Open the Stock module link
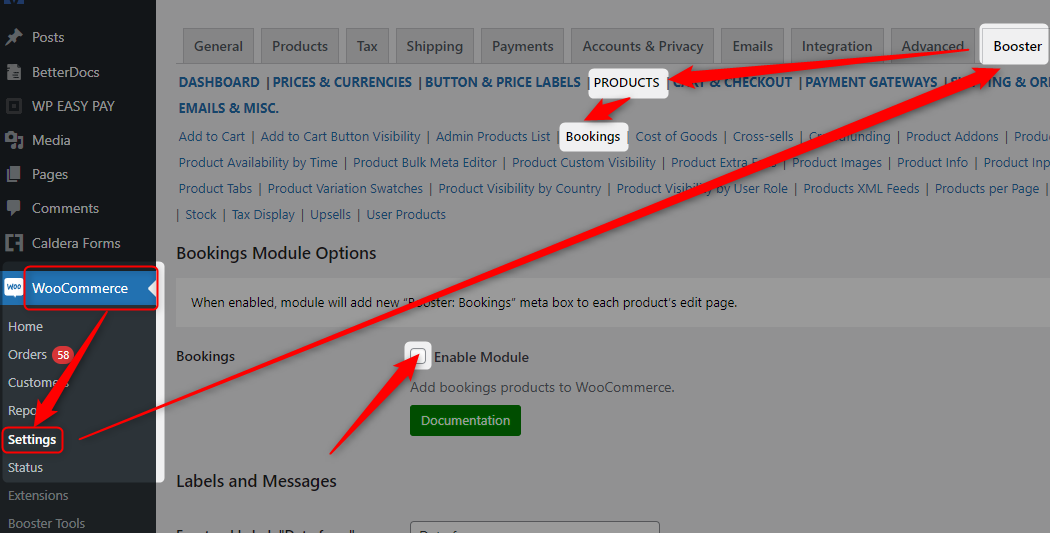 201,215
